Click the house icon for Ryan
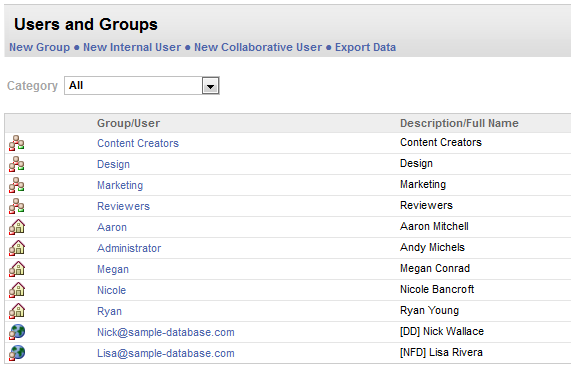This screenshot has height=369, width=571. (17, 311)
